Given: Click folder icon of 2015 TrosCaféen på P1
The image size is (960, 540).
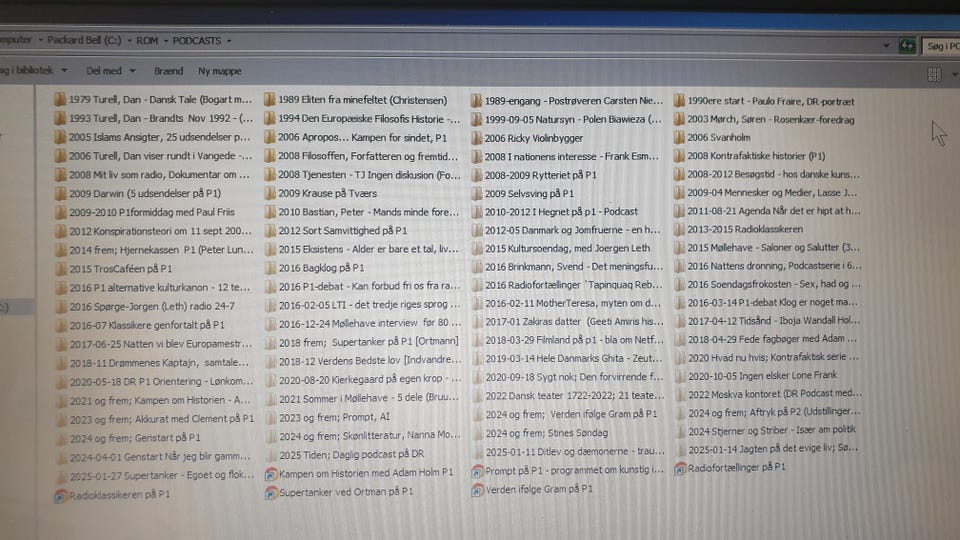Looking at the screenshot, I should pos(61,269).
